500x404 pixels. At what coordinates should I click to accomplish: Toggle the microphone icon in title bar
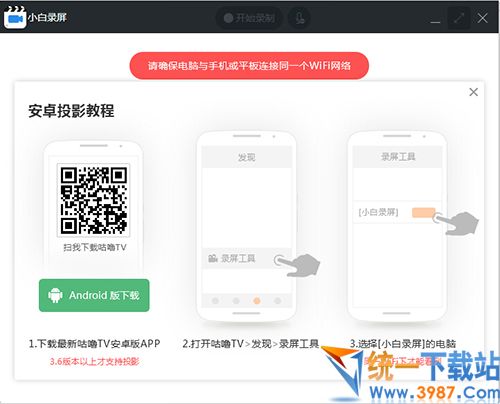click(299, 18)
